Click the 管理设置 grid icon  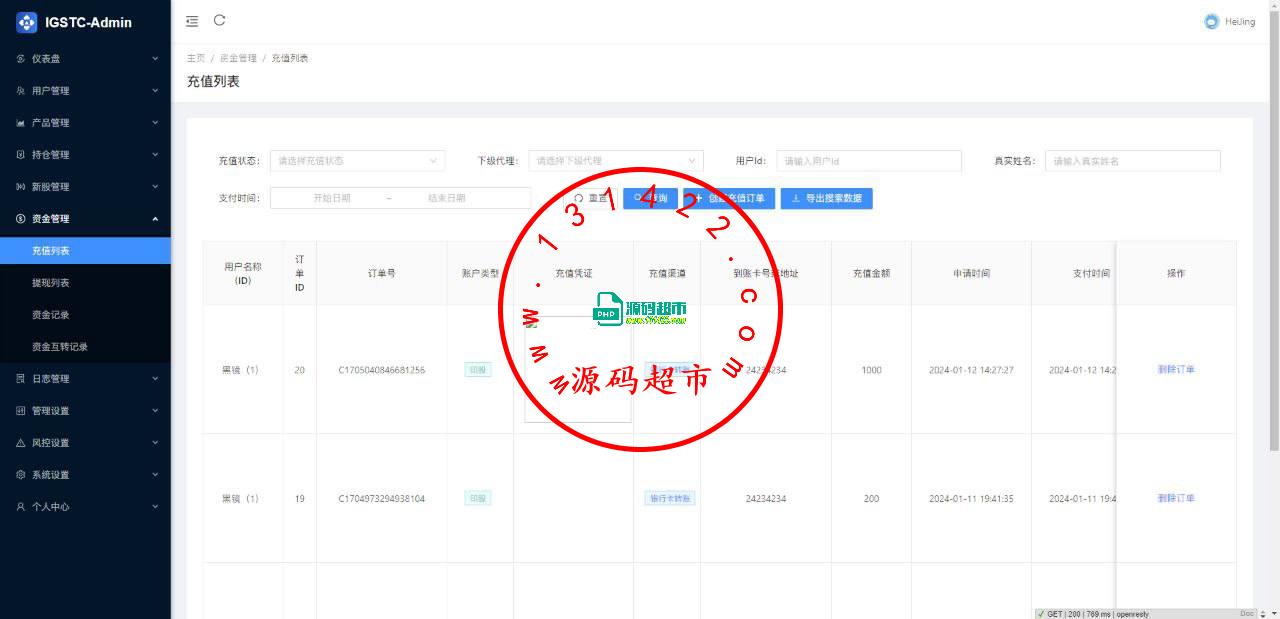pos(21,411)
